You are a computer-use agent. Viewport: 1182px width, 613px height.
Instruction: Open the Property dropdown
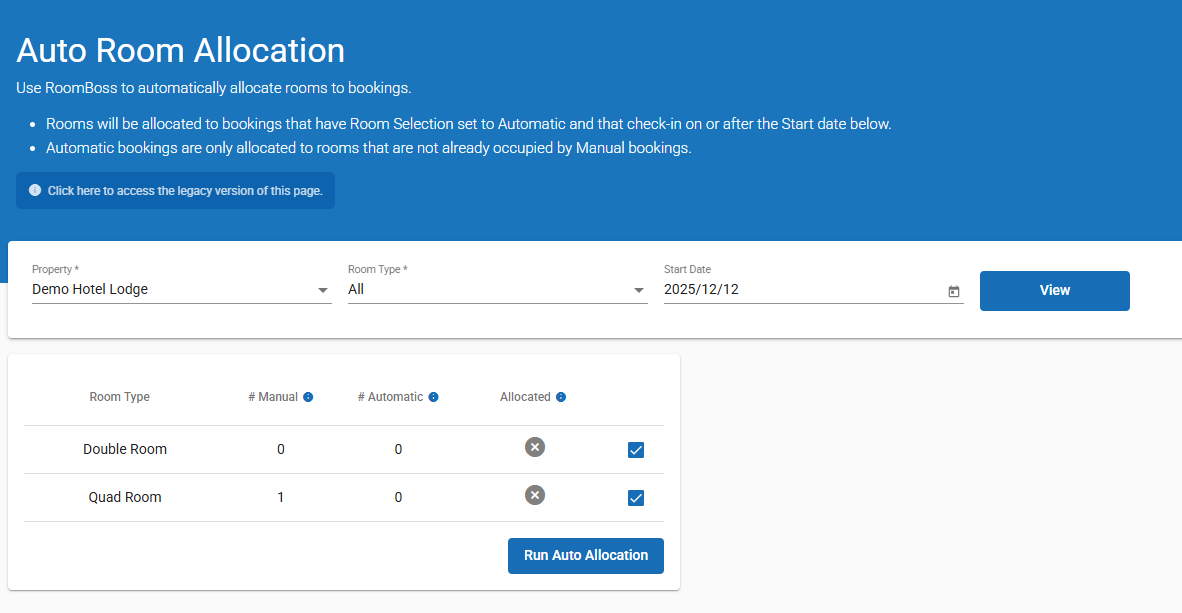coord(322,290)
